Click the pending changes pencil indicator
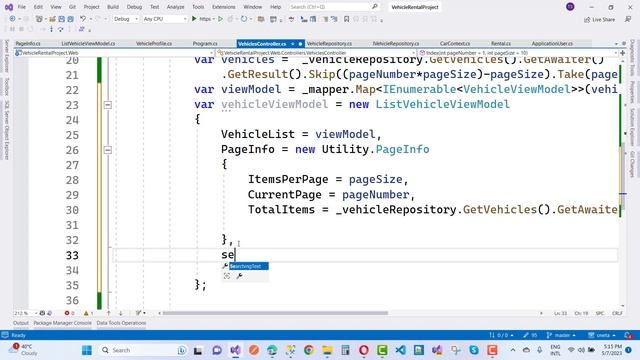 pos(530,335)
